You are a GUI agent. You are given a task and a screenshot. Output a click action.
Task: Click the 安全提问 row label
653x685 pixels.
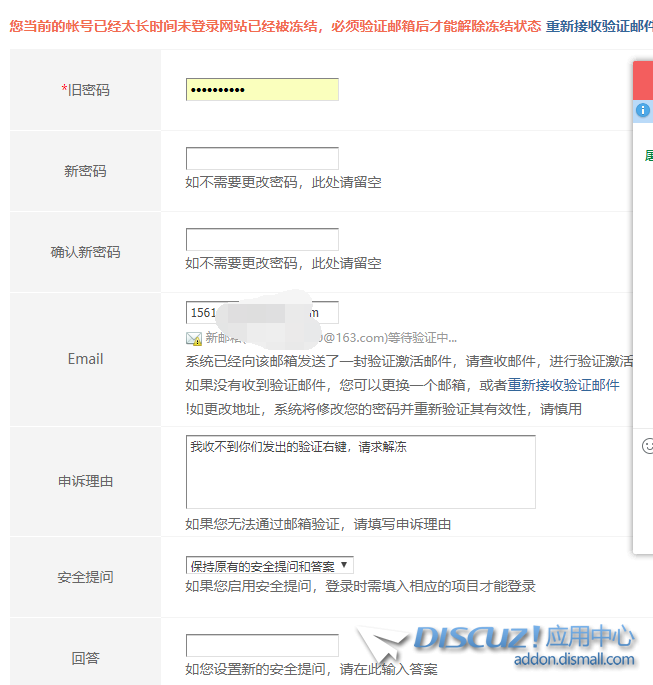click(x=85, y=577)
